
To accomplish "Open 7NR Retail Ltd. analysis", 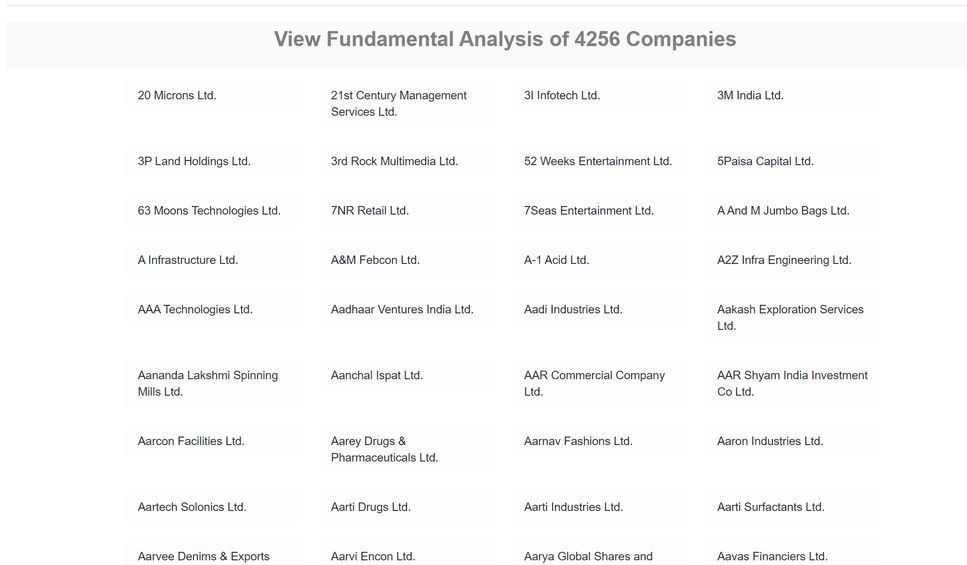I will click(370, 211).
